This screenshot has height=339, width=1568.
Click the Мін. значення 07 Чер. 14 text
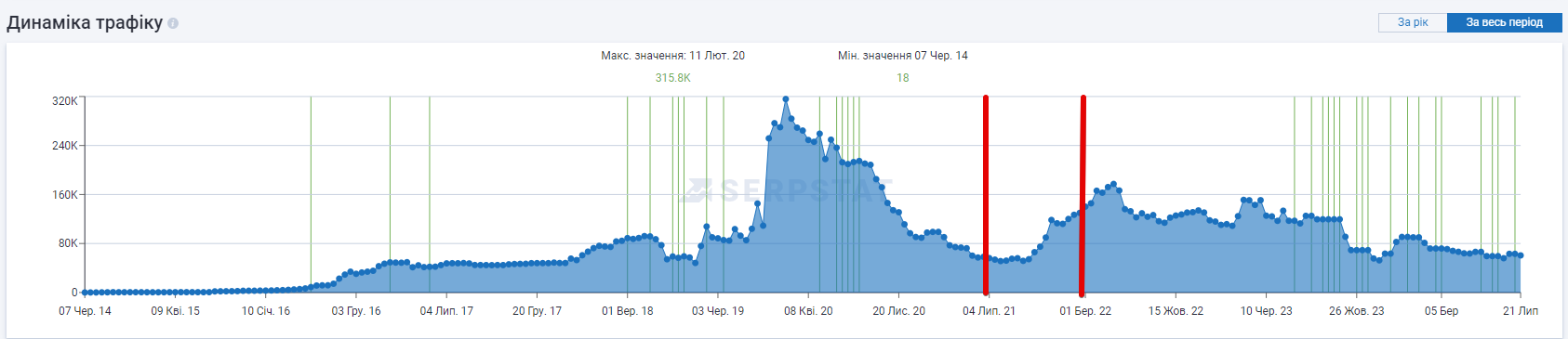(x=902, y=56)
